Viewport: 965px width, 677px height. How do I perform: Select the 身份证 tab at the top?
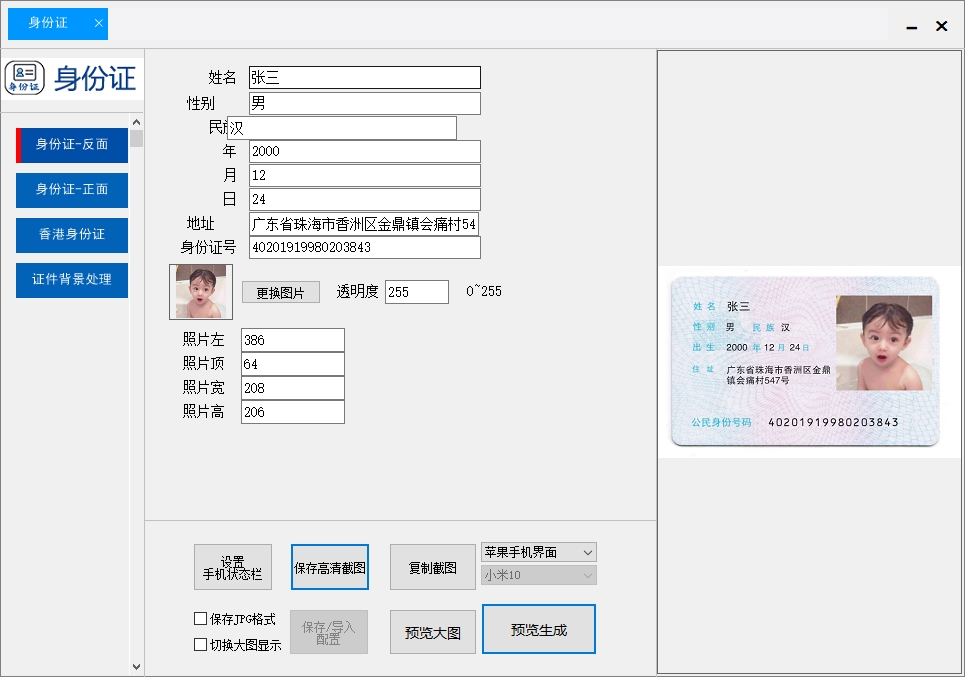point(48,23)
